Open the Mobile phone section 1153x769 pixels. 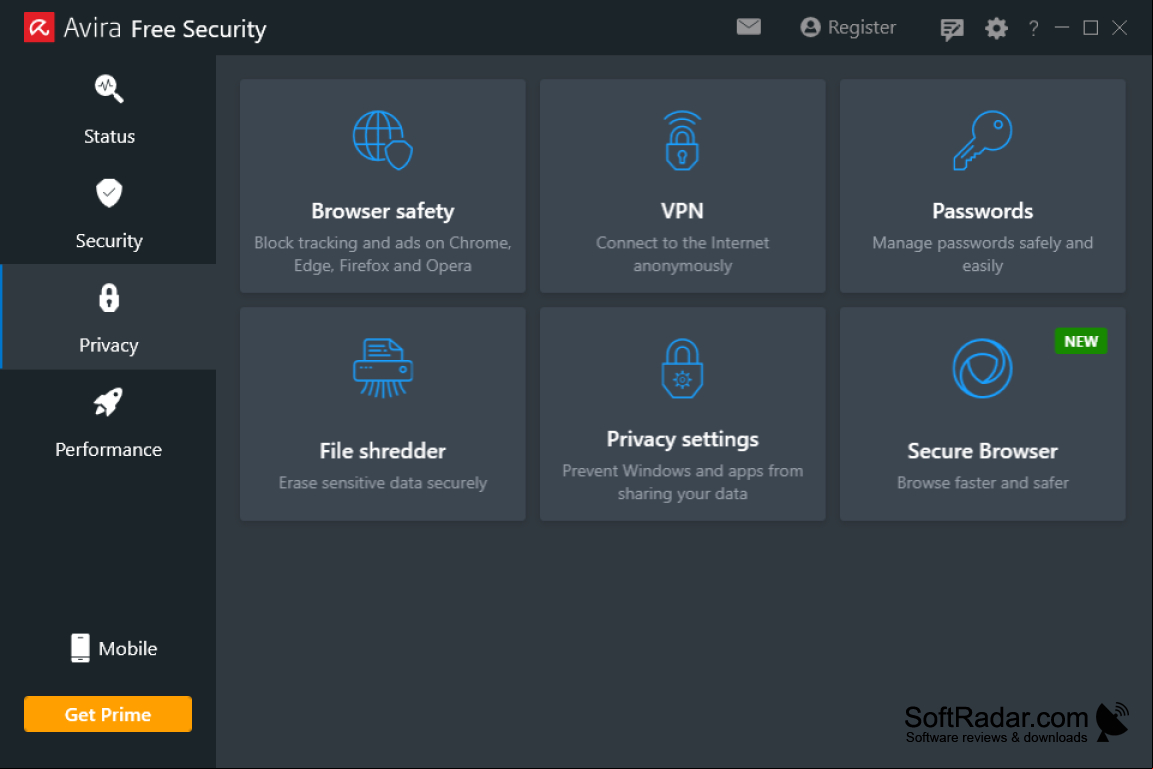(x=113, y=648)
